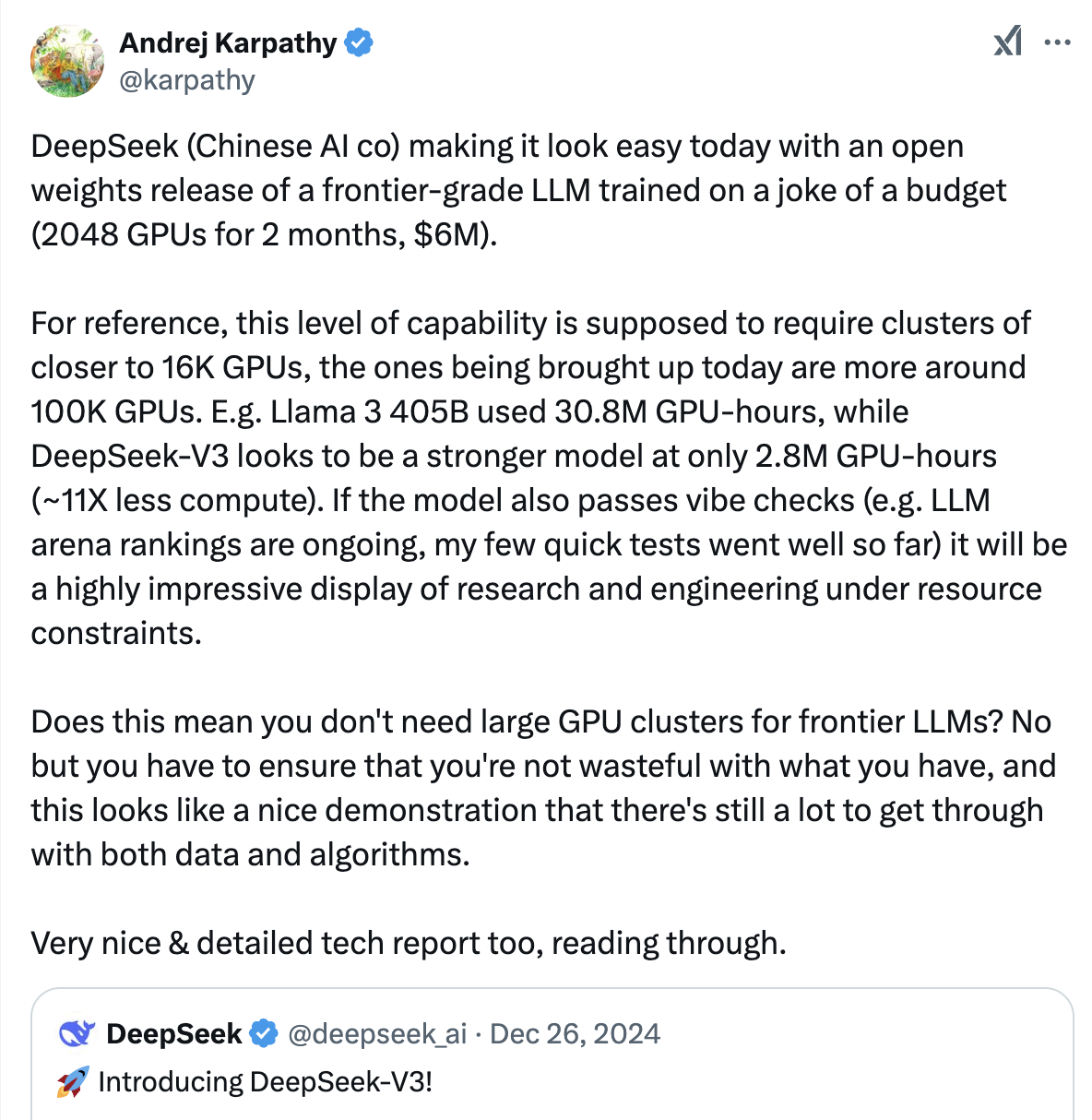Select the DeepSeek name in quoted tweet
This screenshot has height=1120, width=1092.
click(x=174, y=1033)
